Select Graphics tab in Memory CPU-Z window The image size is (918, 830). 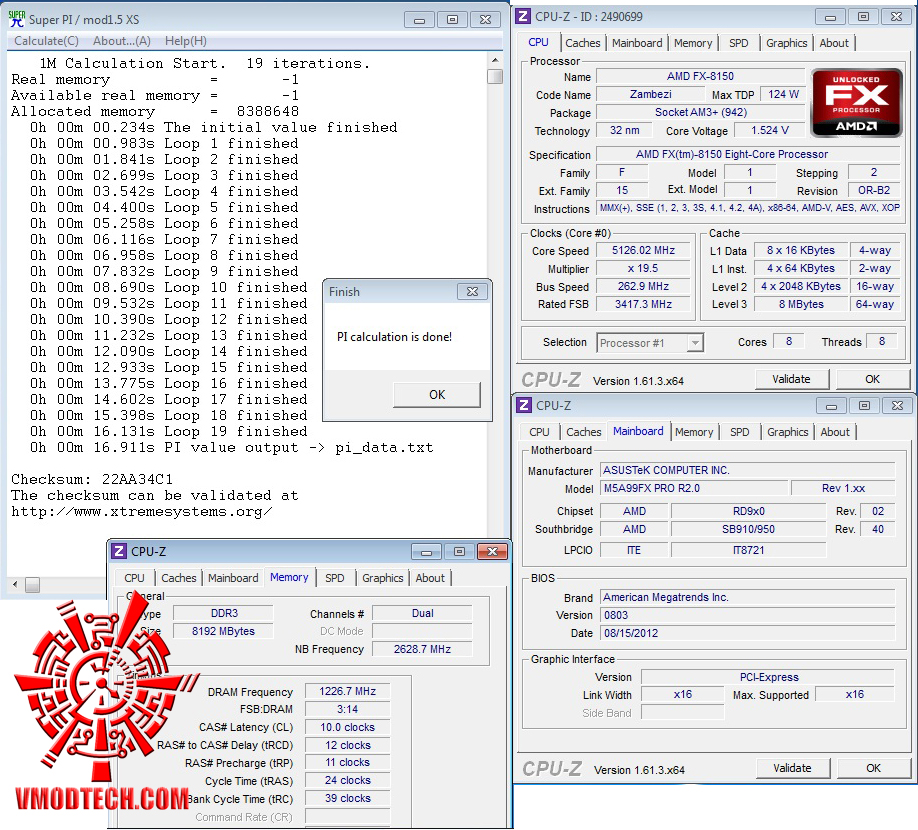click(382, 578)
